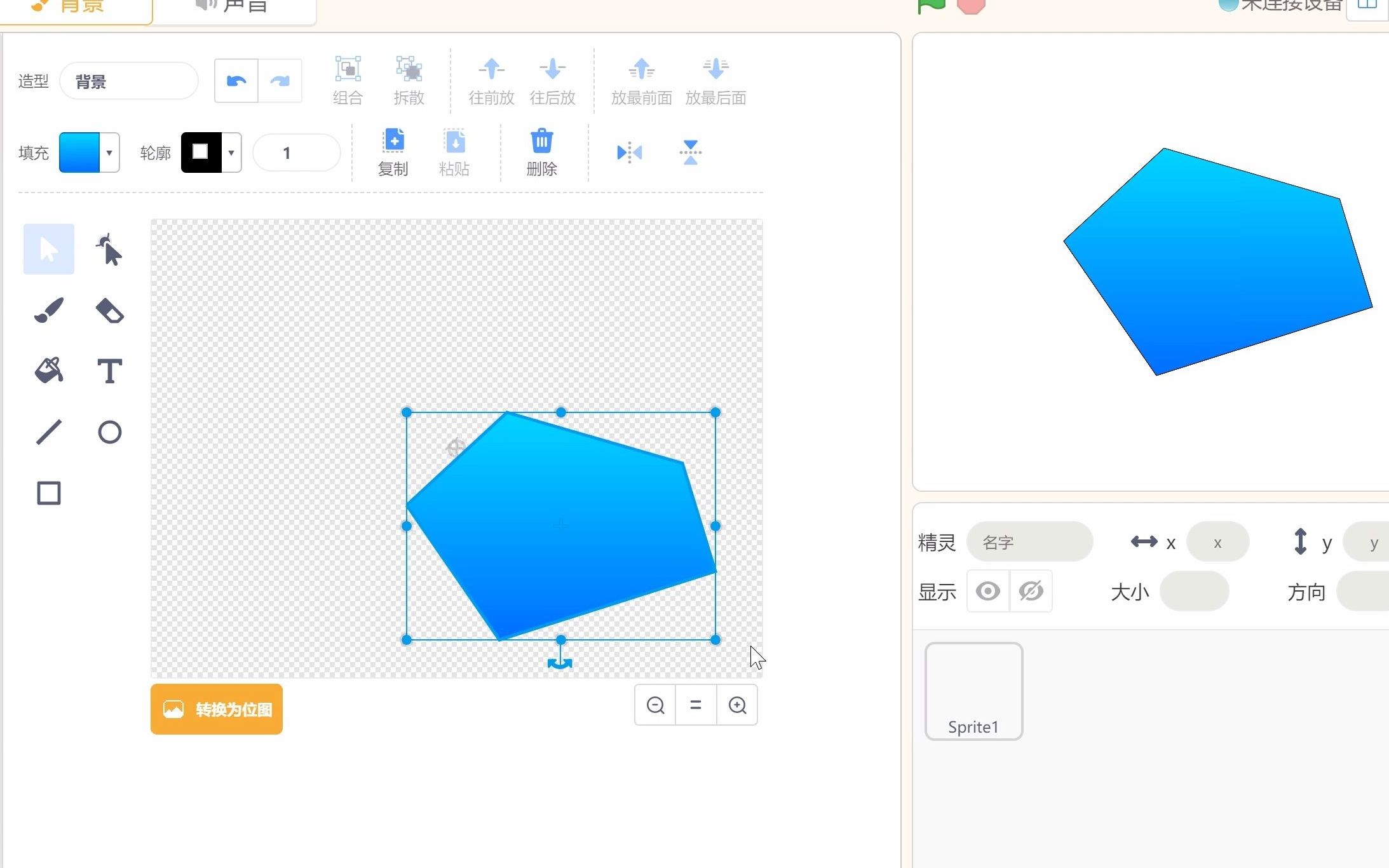Select the fill bucket tool
Image resolution: width=1389 pixels, height=868 pixels.
coord(49,370)
